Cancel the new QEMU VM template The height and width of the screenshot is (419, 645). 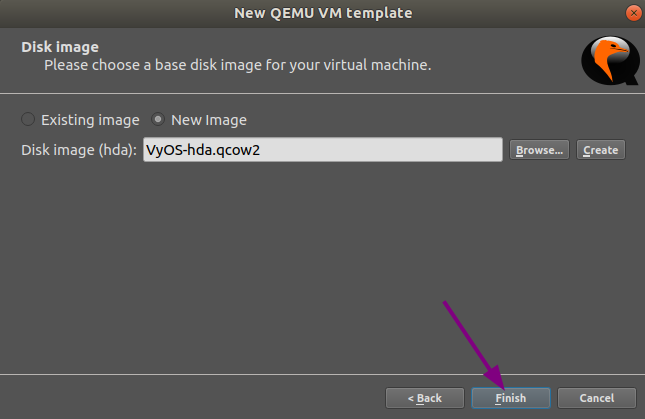597,398
